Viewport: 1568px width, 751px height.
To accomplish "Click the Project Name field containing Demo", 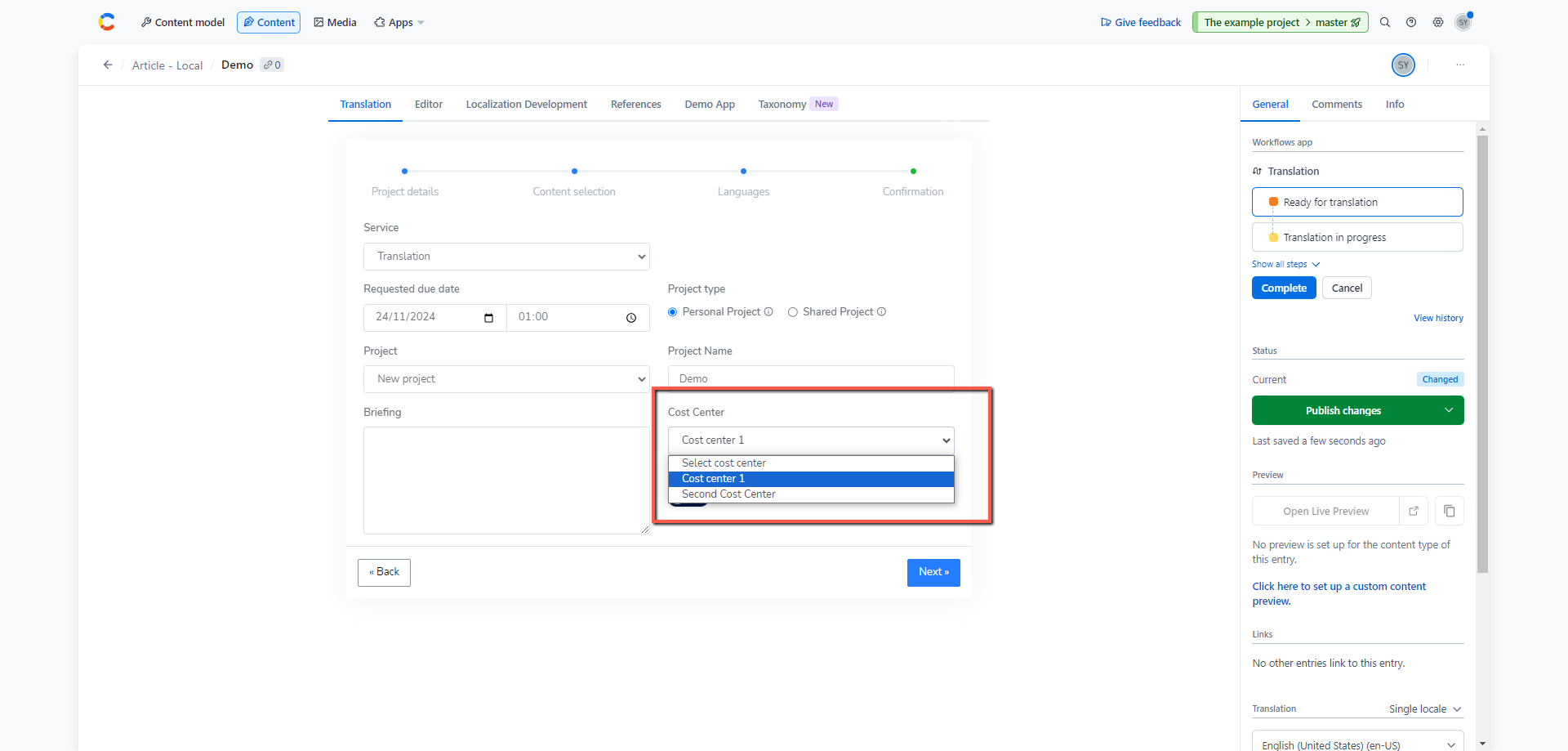I will point(811,378).
